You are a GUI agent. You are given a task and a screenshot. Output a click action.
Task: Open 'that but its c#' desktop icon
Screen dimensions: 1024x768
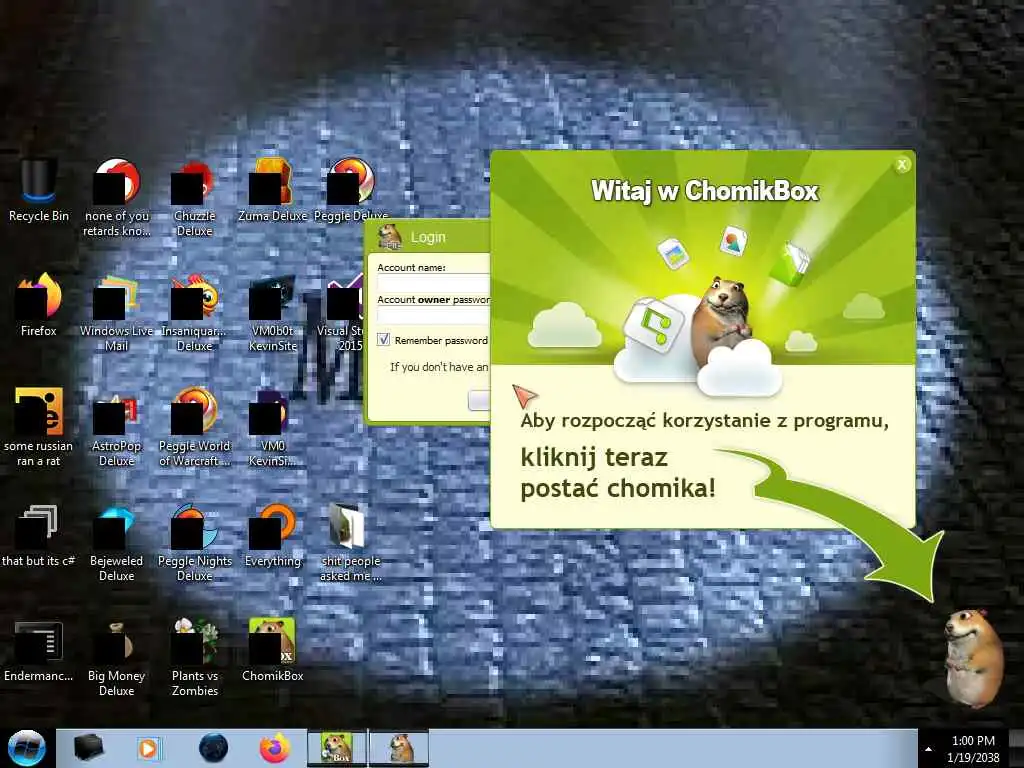point(39,536)
